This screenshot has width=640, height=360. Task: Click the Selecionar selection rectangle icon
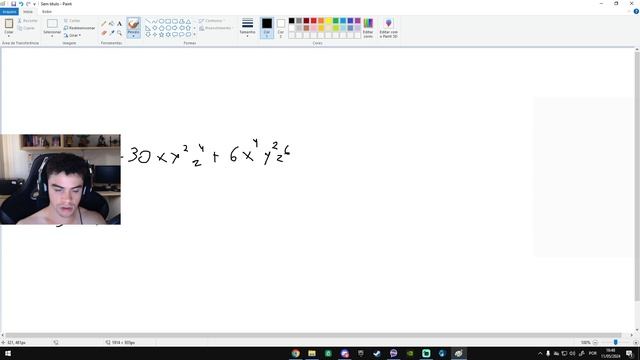pos(52,24)
